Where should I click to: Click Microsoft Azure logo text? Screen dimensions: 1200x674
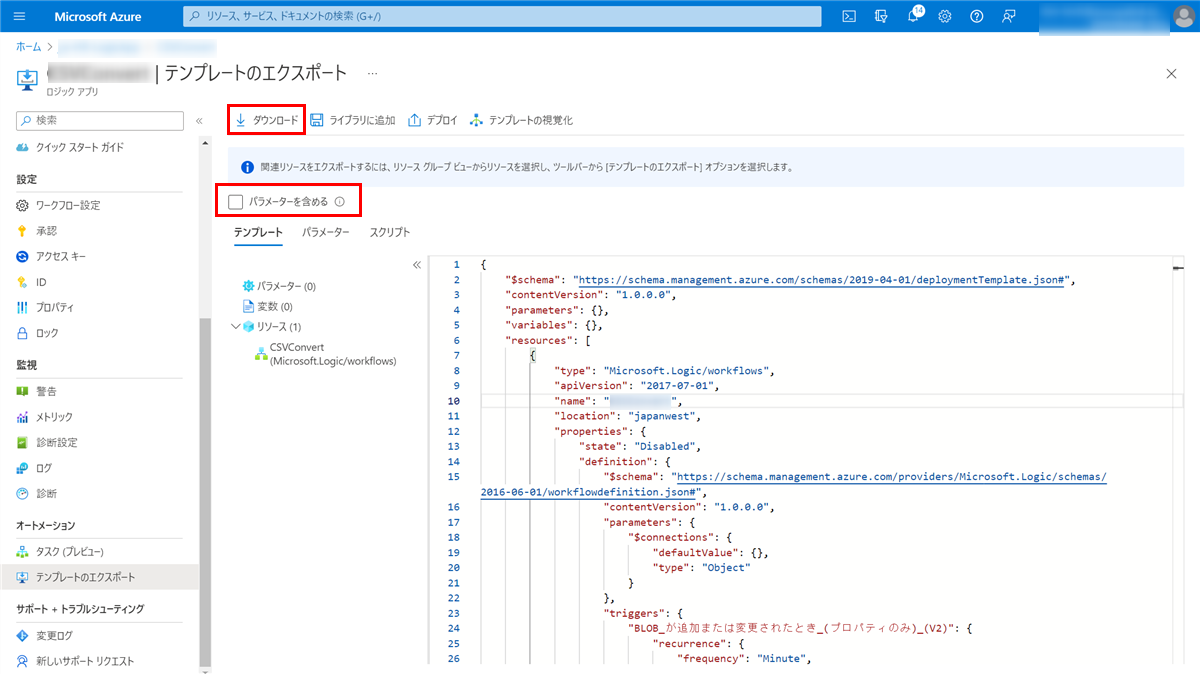[98, 16]
